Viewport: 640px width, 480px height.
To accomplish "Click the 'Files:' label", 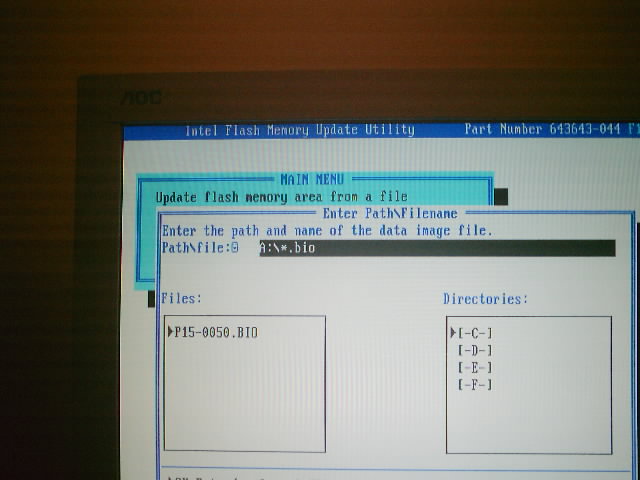I will point(182,298).
